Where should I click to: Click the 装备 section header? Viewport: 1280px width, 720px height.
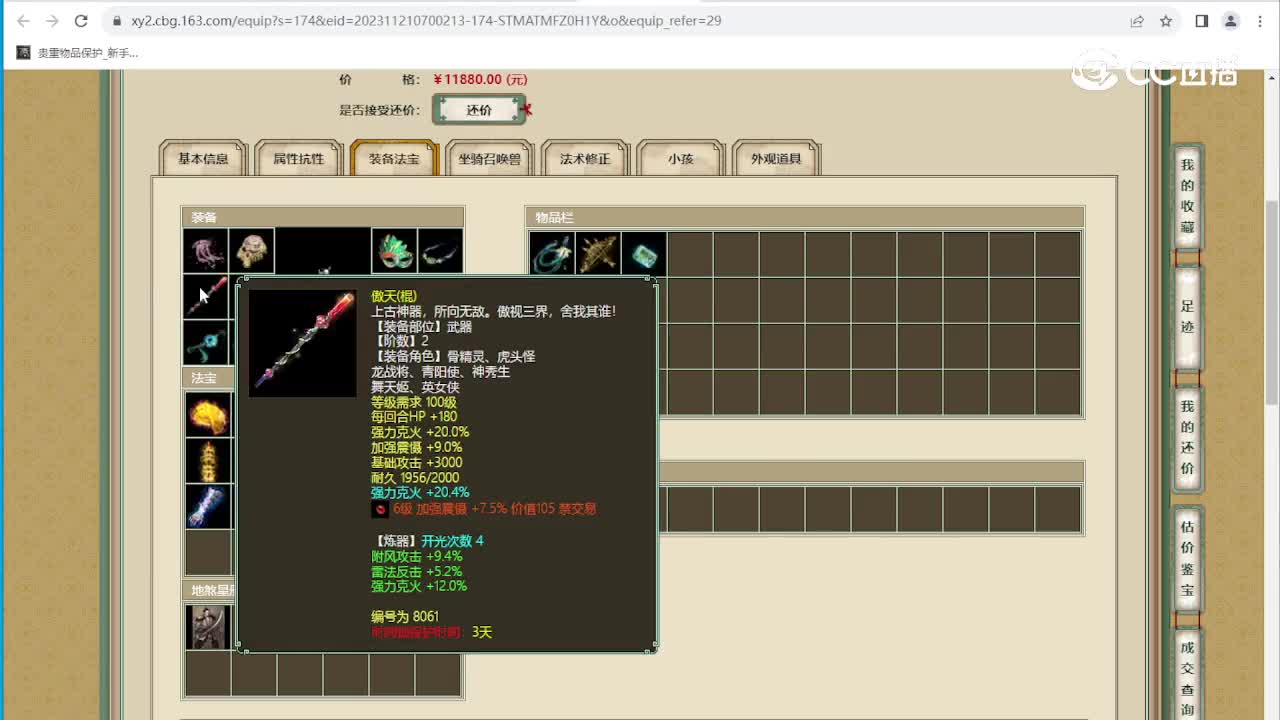point(323,217)
